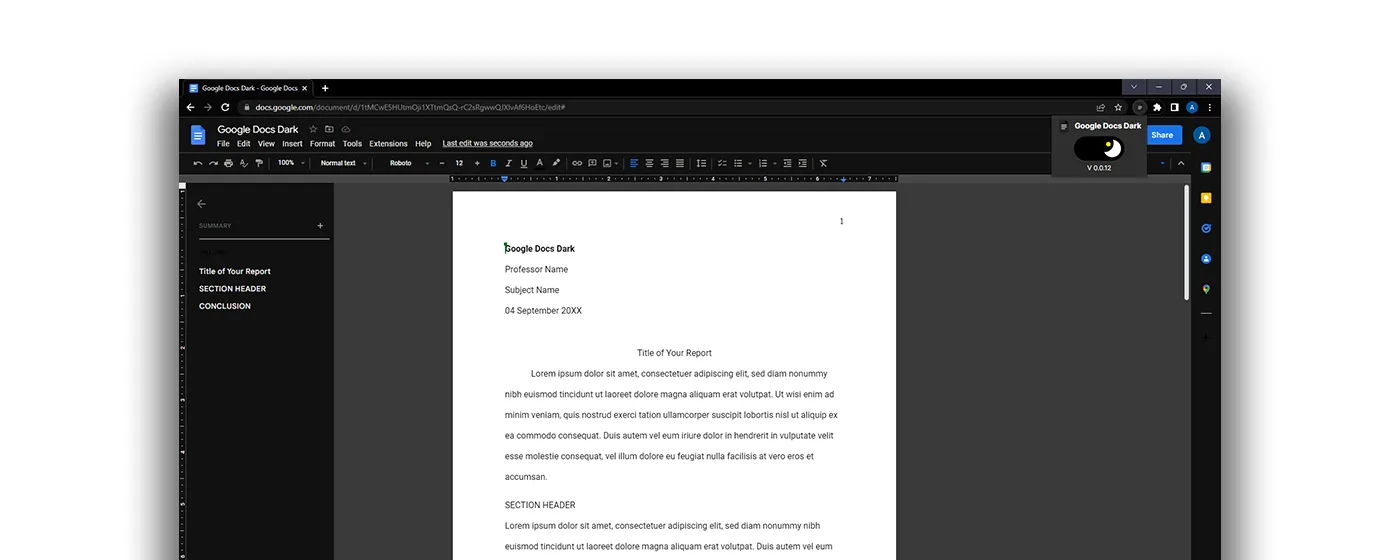Open the Tools menu
The width and height of the screenshot is (1400, 560).
352,143
